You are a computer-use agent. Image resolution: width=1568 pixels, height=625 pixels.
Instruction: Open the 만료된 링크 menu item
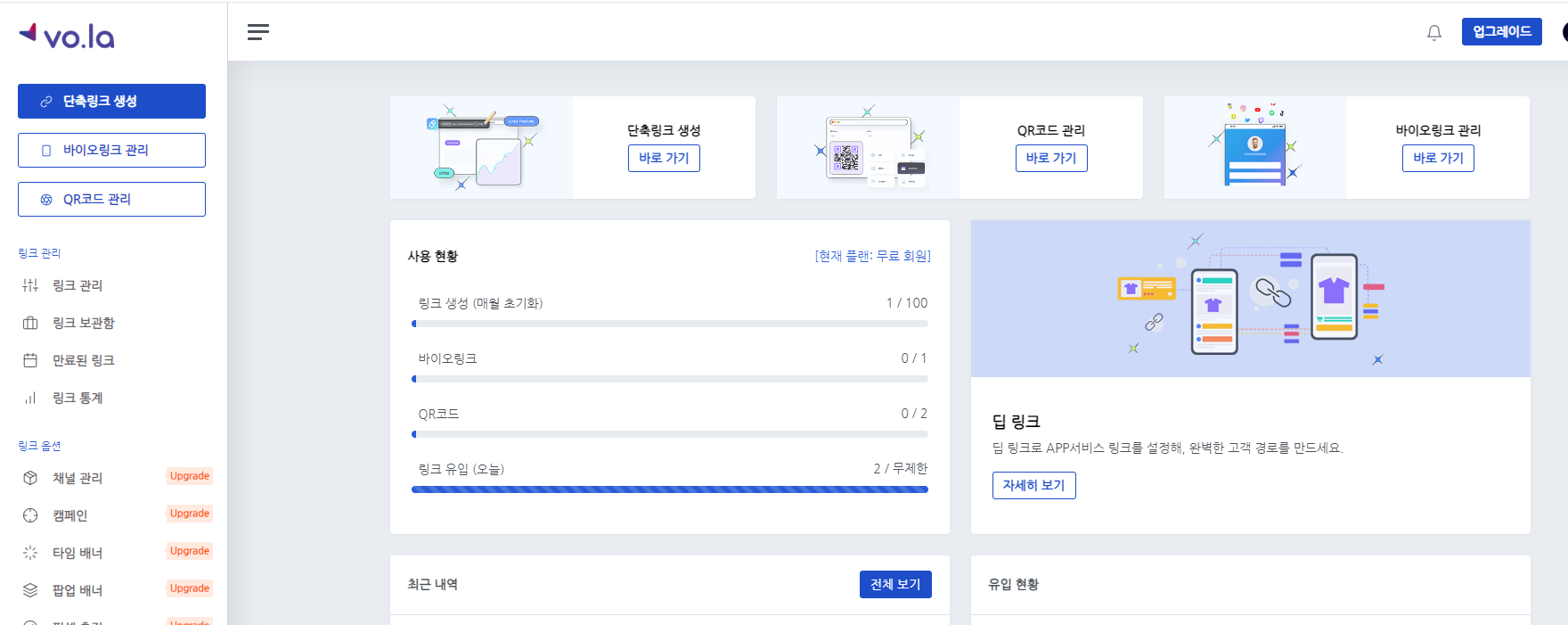click(x=84, y=360)
